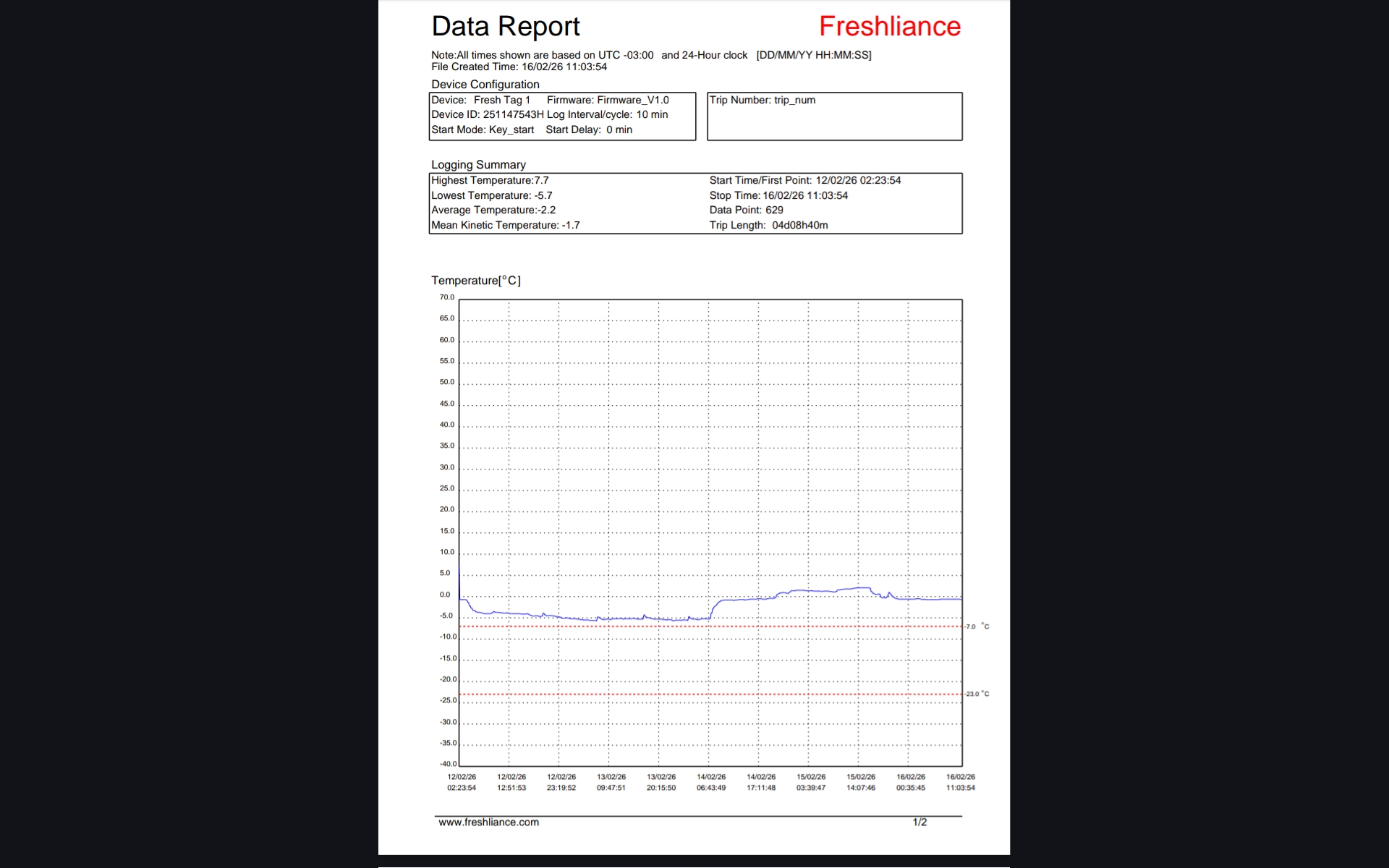Click the Log Interval/cycle 10 min text

[607, 114]
